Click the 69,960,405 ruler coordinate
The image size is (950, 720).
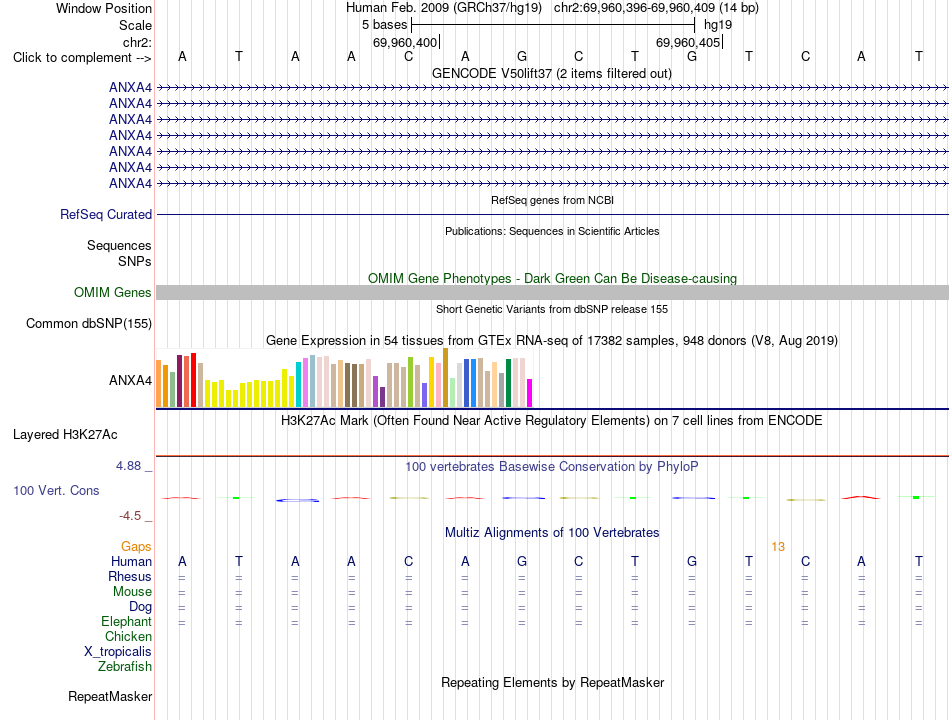pyautogui.click(x=688, y=42)
